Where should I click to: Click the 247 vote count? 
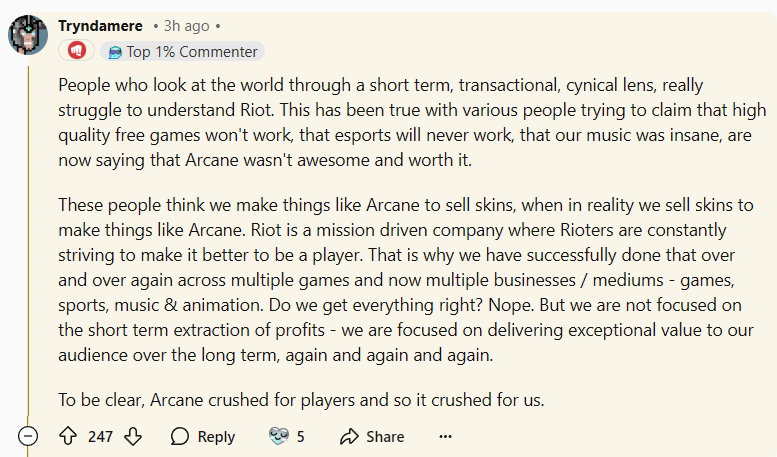(x=100, y=437)
